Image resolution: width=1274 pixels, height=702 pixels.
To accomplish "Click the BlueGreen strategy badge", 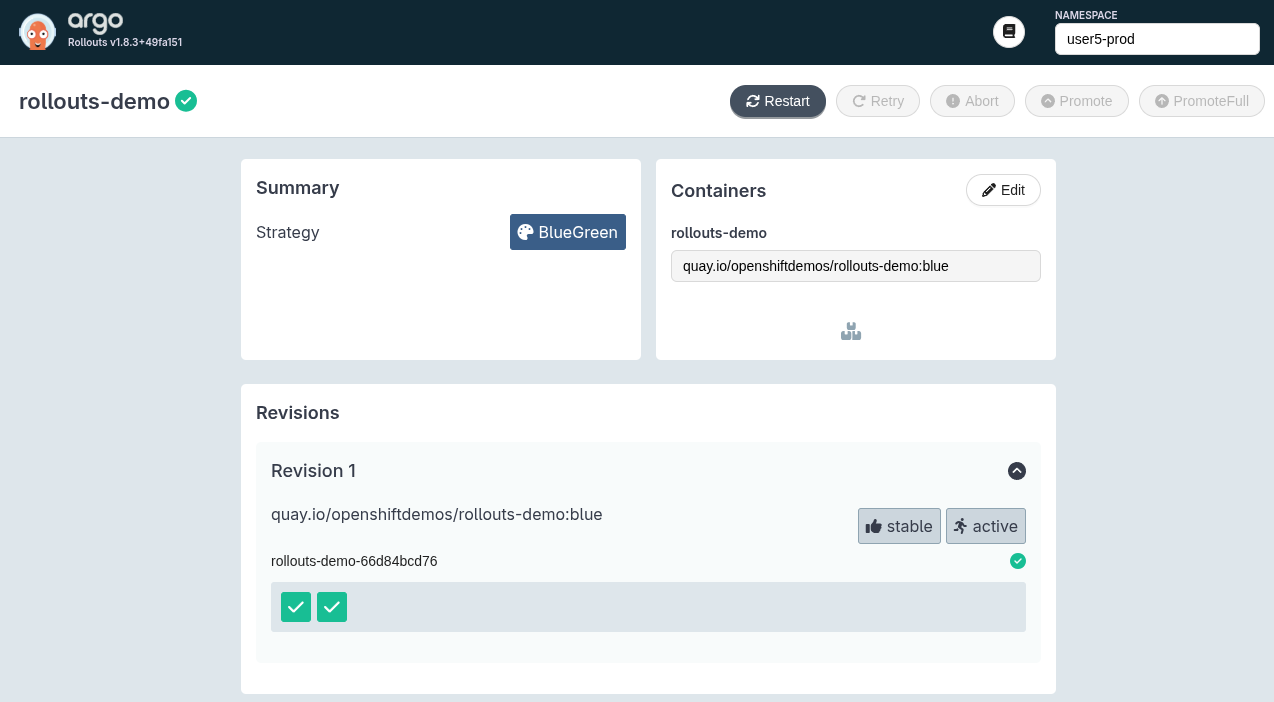I will pos(567,232).
